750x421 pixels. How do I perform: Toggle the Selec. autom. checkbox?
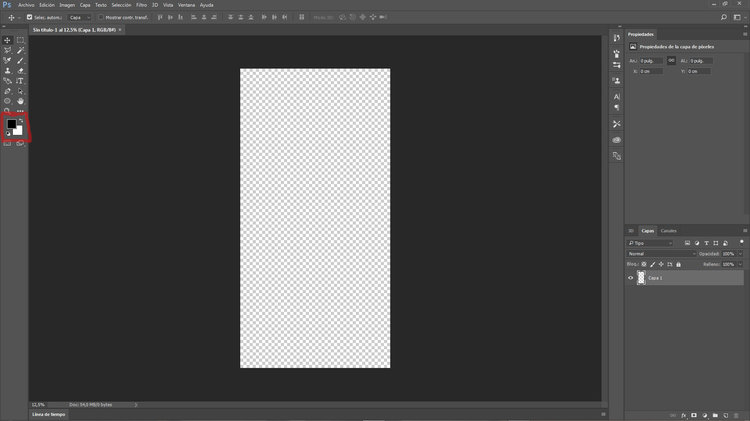(30, 17)
